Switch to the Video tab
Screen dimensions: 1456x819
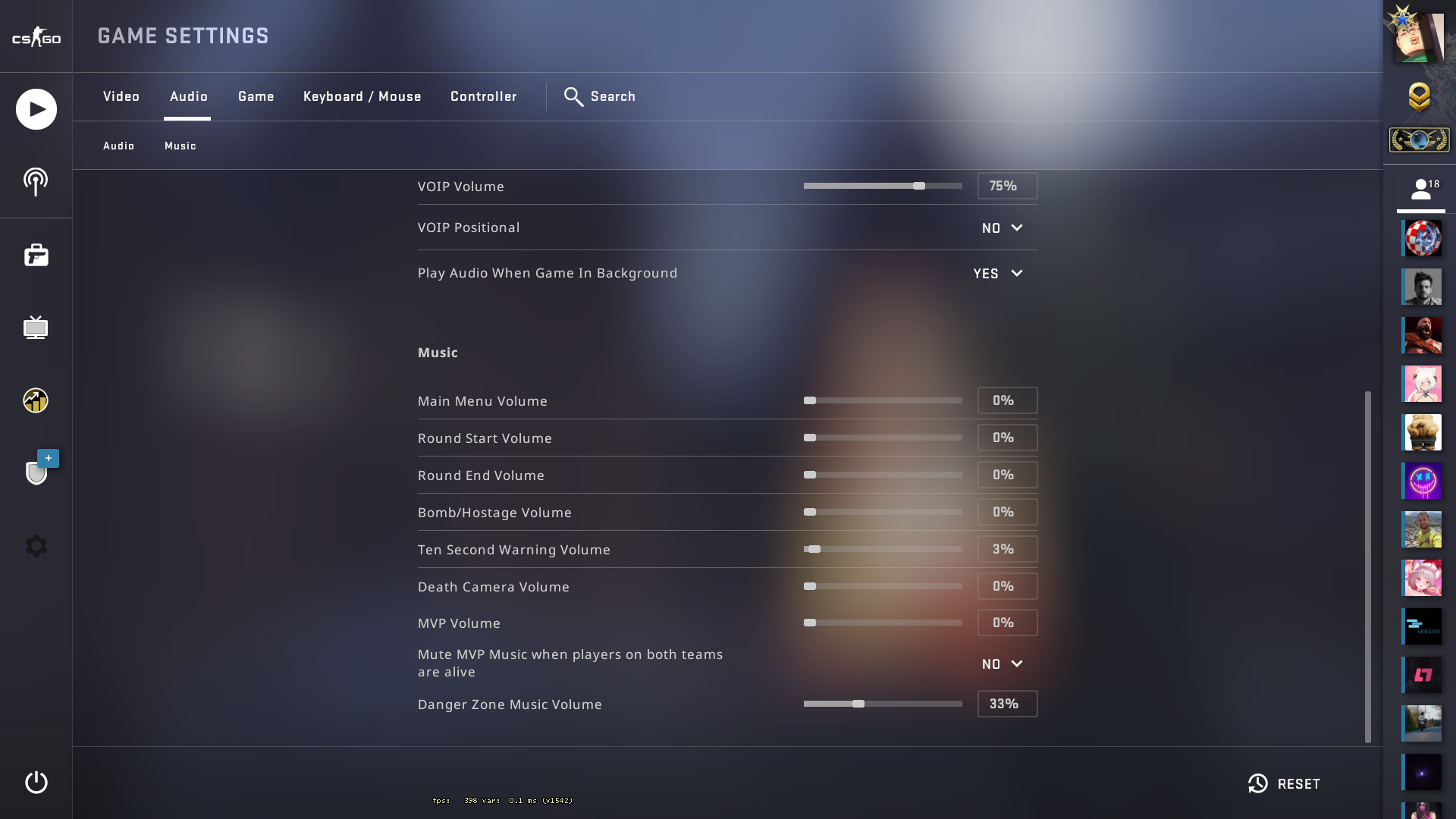[x=121, y=96]
